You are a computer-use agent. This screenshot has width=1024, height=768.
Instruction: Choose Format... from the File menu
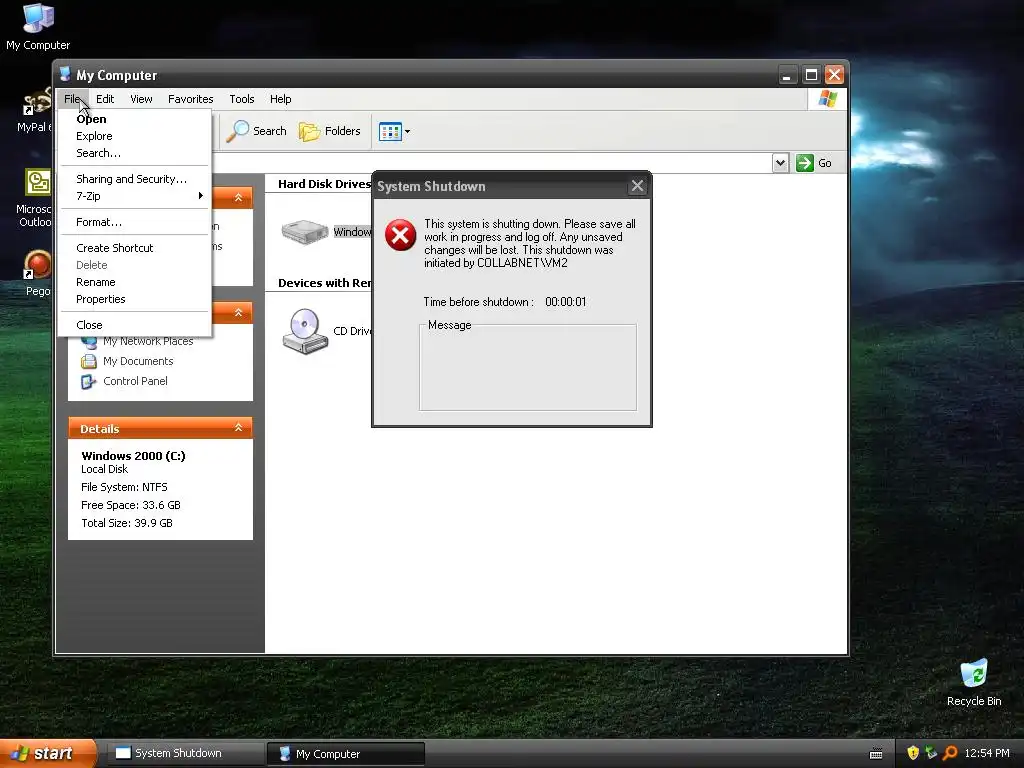tap(135, 222)
